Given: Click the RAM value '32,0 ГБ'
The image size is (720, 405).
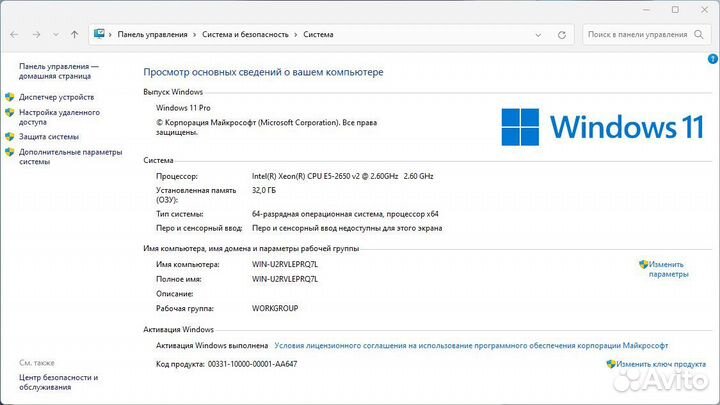Looking at the screenshot, I should click(x=264, y=190).
